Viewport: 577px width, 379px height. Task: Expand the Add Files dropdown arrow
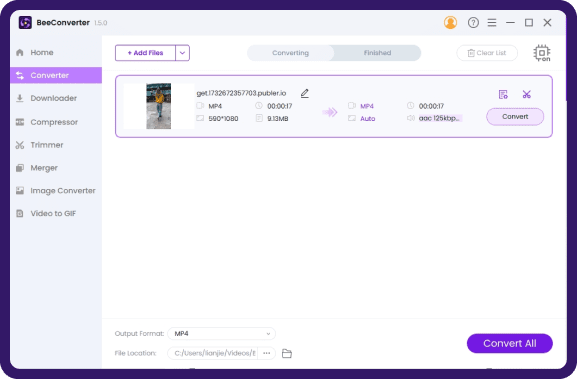tap(183, 53)
